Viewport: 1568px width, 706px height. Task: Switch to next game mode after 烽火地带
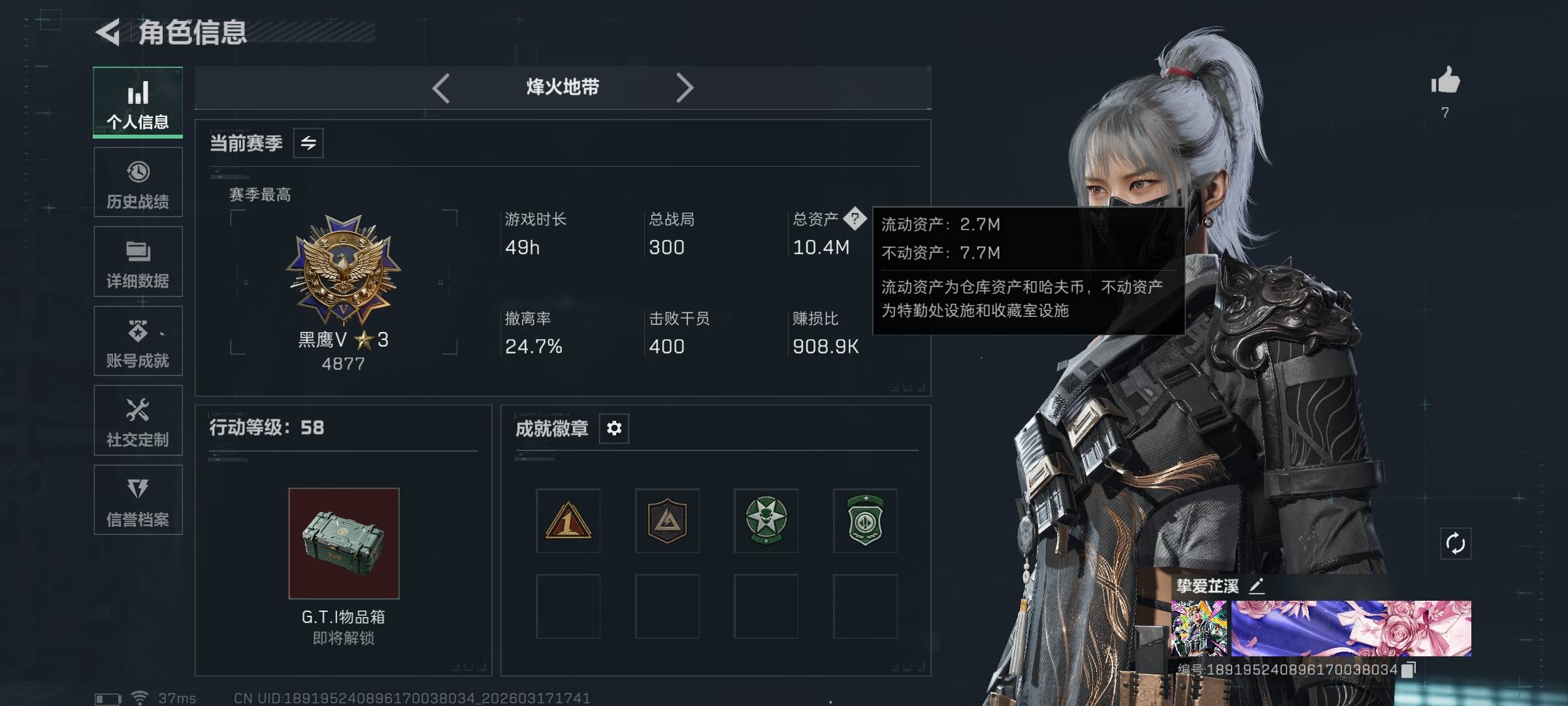(x=684, y=88)
